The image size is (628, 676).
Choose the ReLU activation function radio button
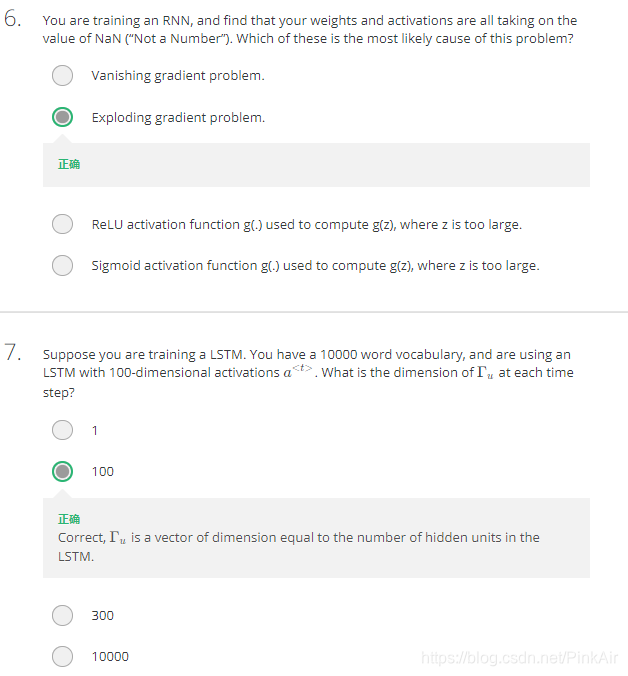point(62,224)
